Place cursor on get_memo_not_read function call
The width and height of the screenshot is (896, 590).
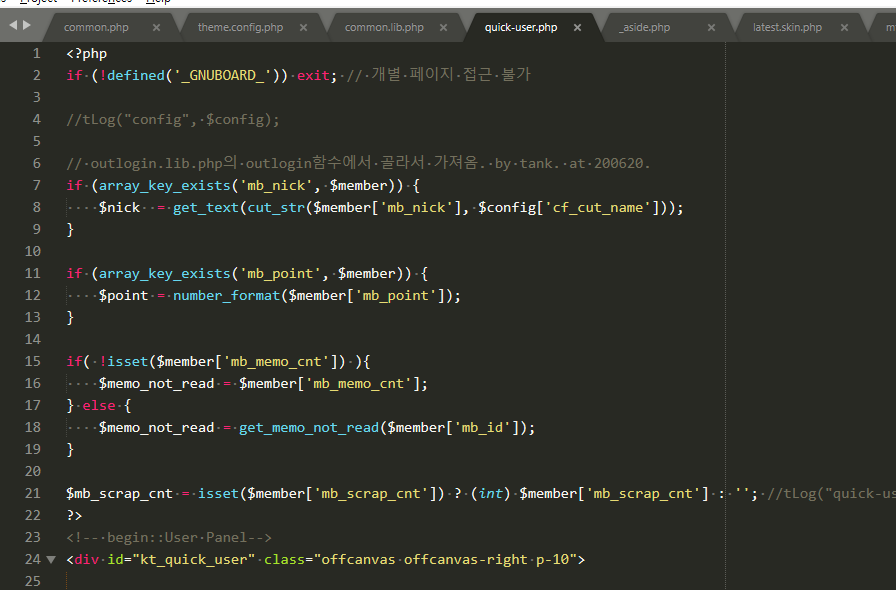309,427
